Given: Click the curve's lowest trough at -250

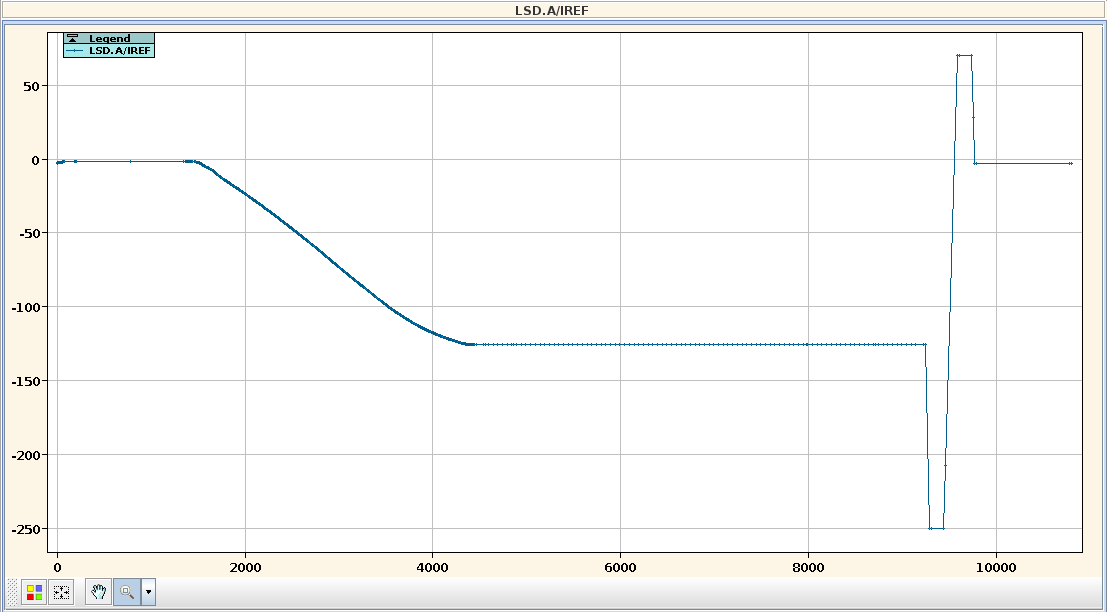Looking at the screenshot, I should 936,528.
